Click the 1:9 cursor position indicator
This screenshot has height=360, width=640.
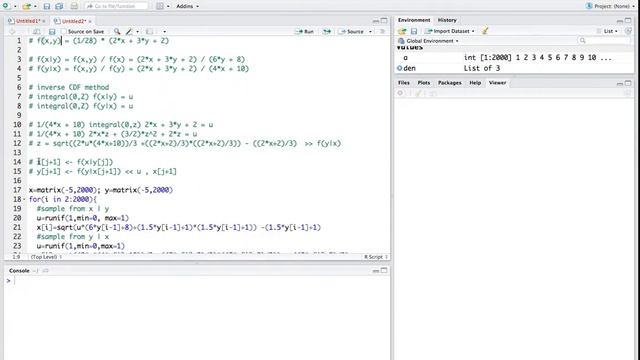(x=16, y=257)
